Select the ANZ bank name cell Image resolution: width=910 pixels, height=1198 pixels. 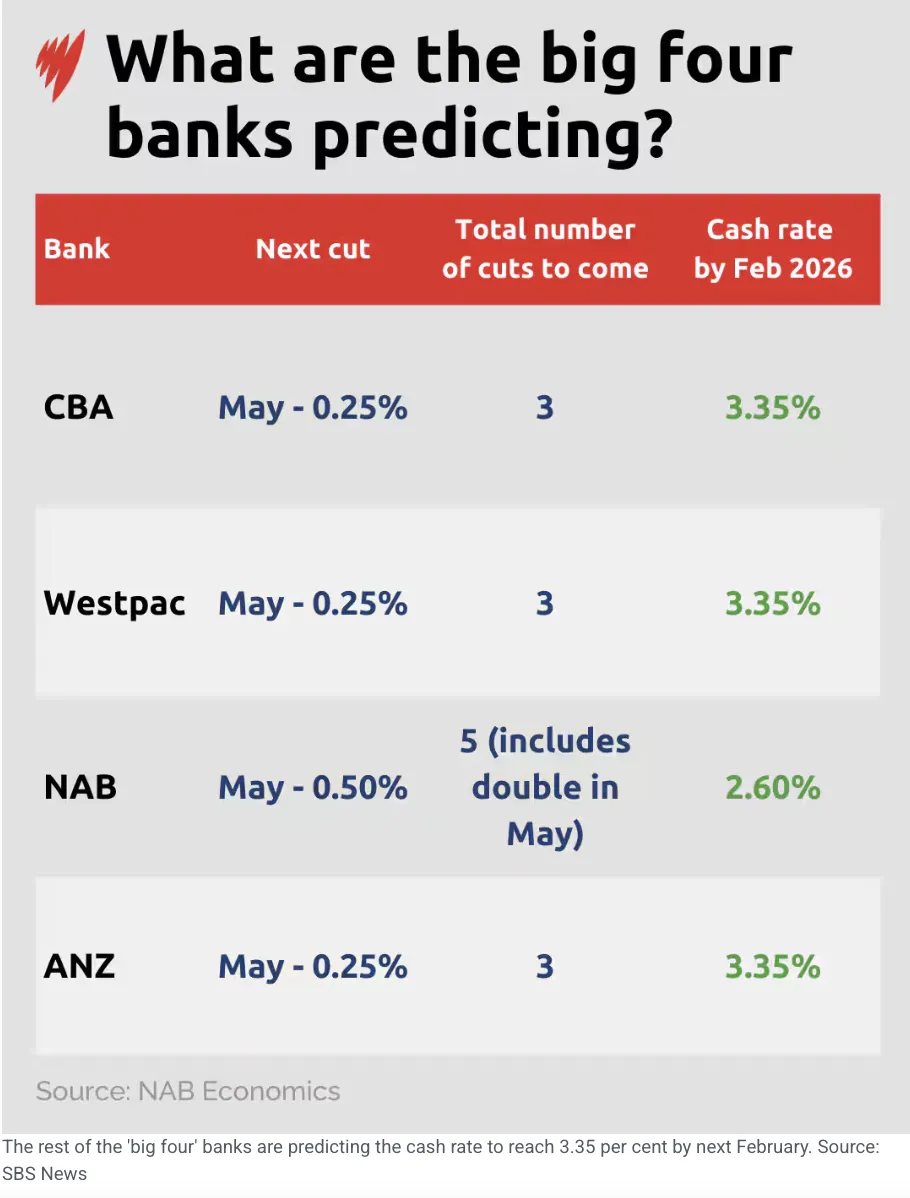pyautogui.click(x=79, y=966)
